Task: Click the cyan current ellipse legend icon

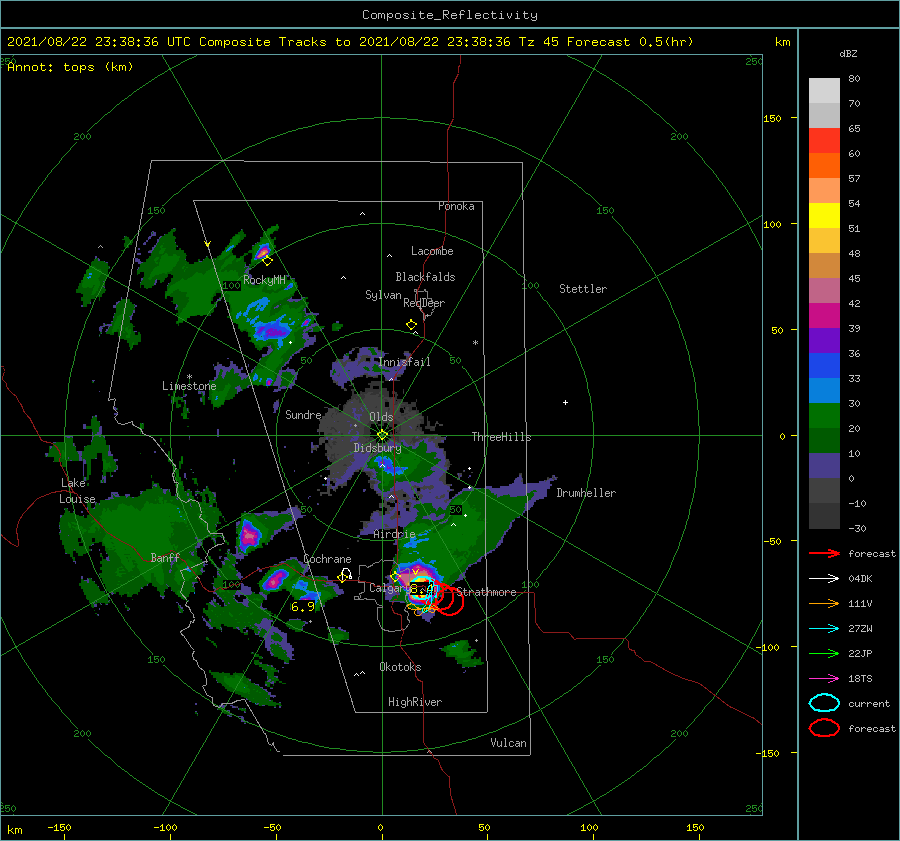Action: (x=824, y=703)
